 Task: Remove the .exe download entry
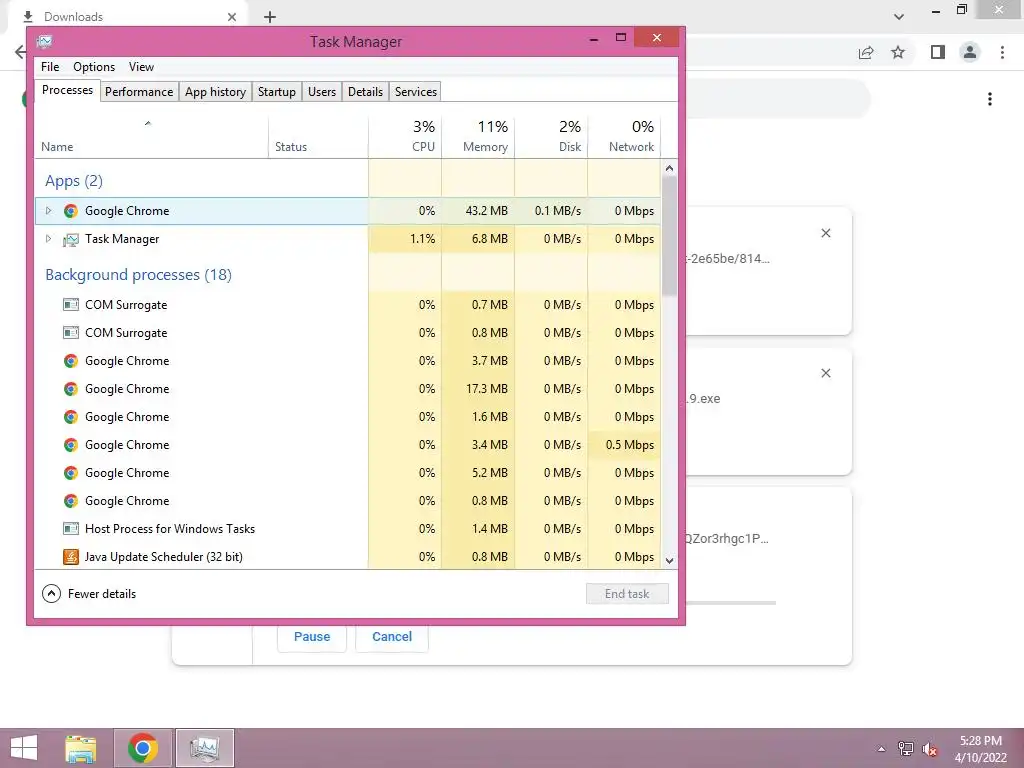click(x=826, y=373)
